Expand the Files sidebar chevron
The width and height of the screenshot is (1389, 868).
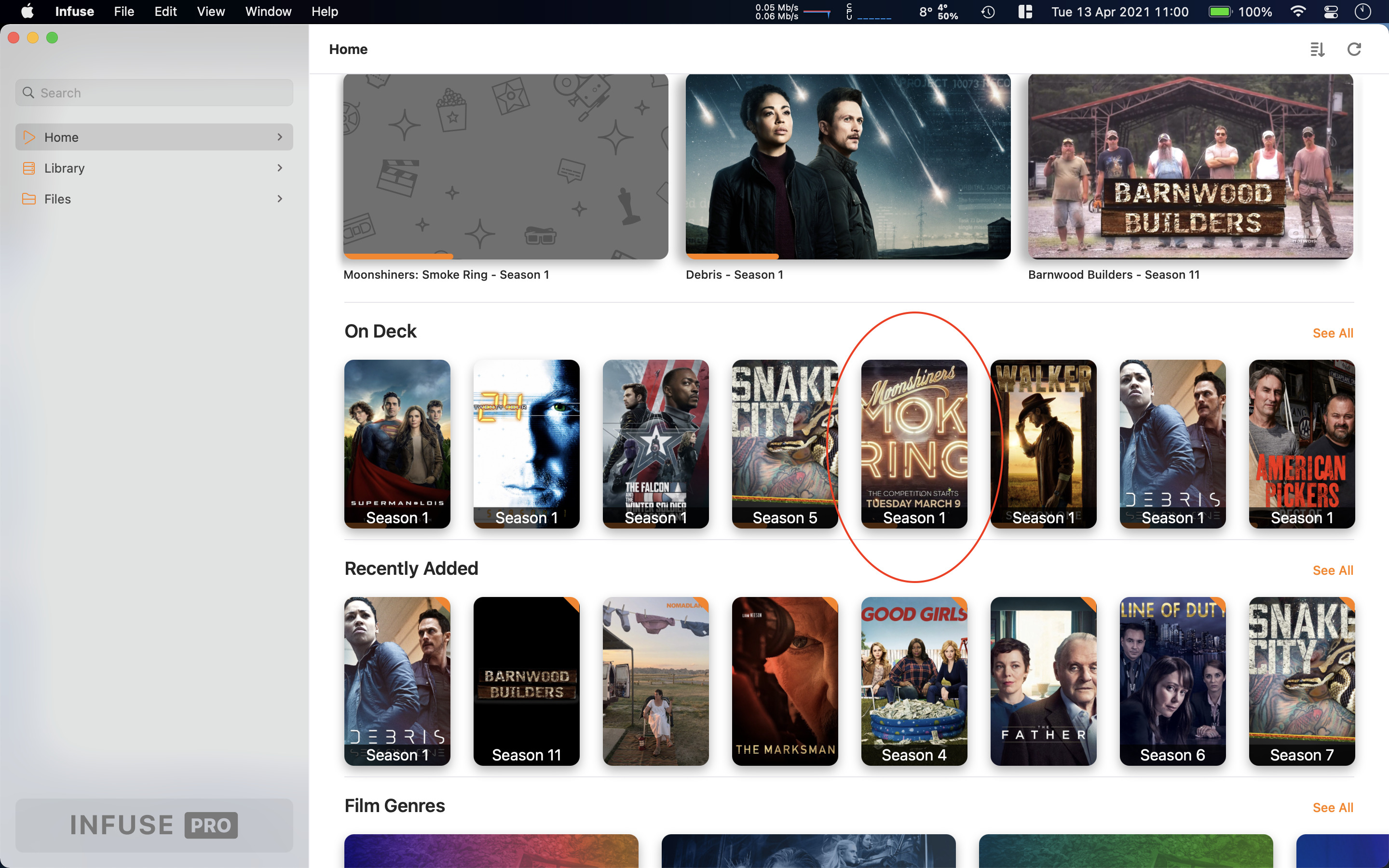coord(280,199)
